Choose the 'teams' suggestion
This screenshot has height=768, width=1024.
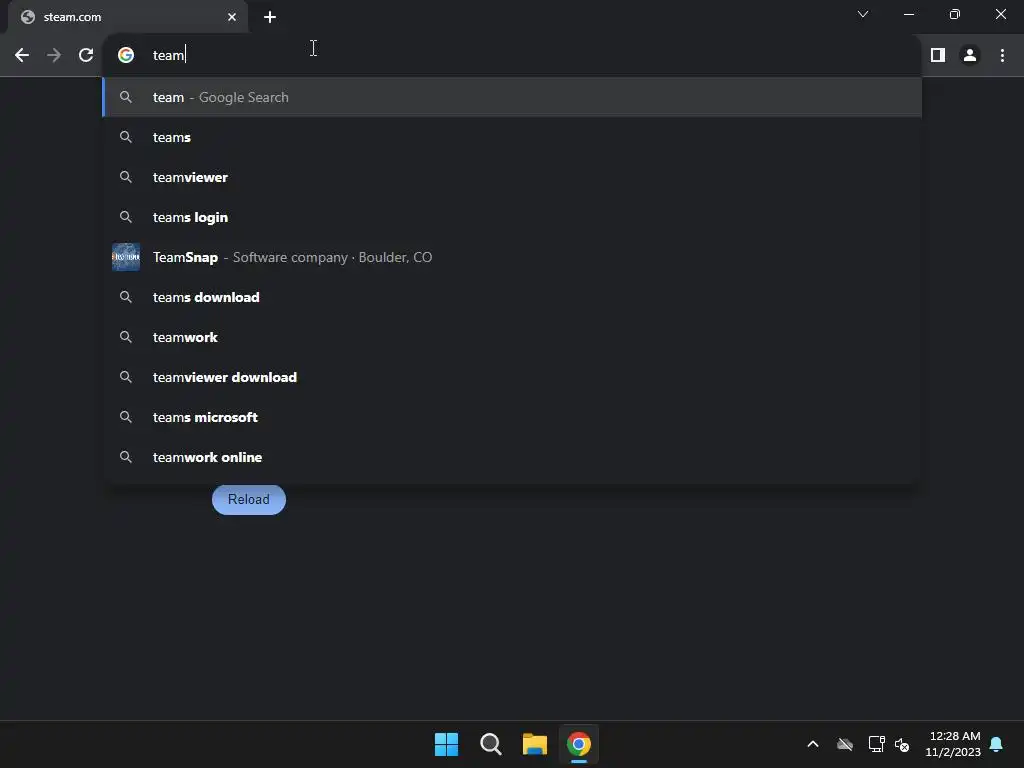click(512, 137)
